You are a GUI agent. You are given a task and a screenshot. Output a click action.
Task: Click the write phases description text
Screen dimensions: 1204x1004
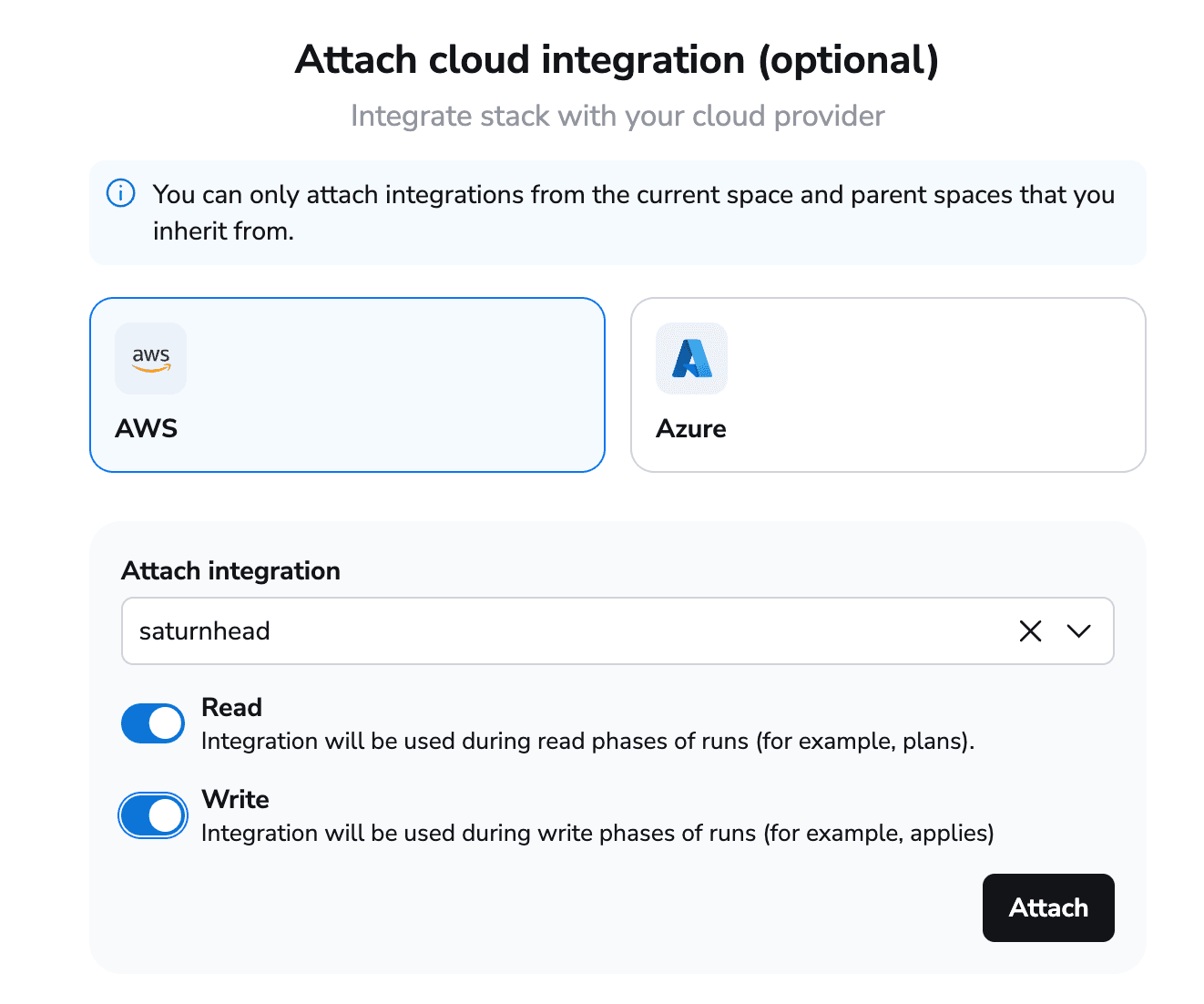coord(597,833)
